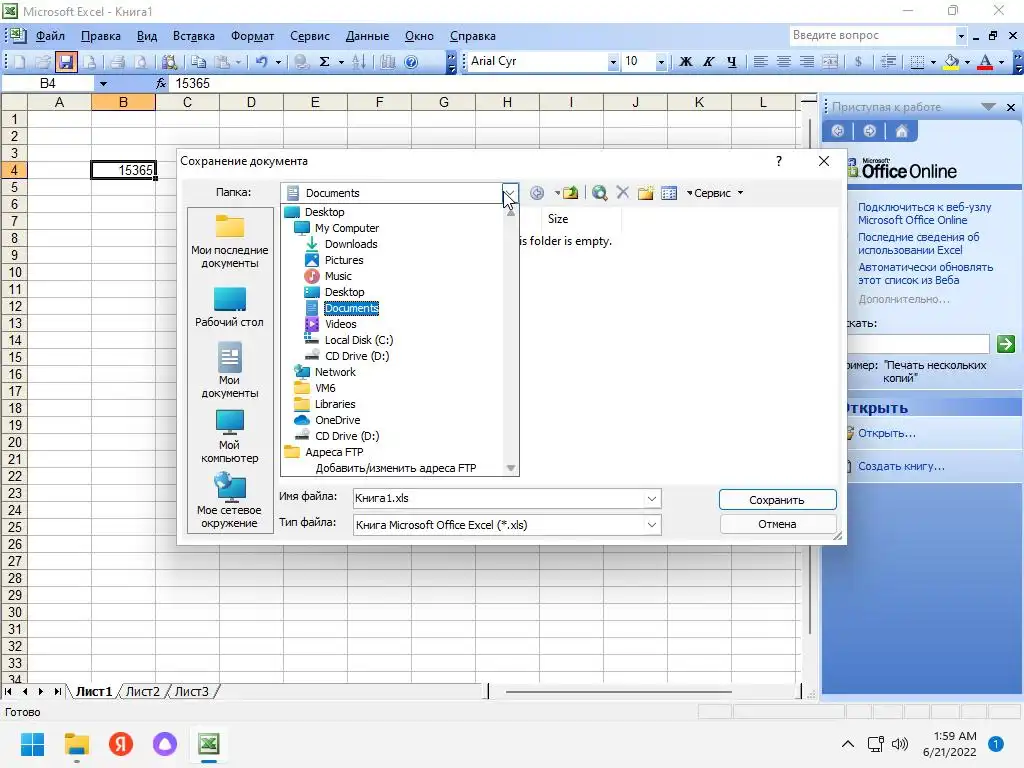Open the Тип файла dropdown list
The width and height of the screenshot is (1024, 768).
652,525
